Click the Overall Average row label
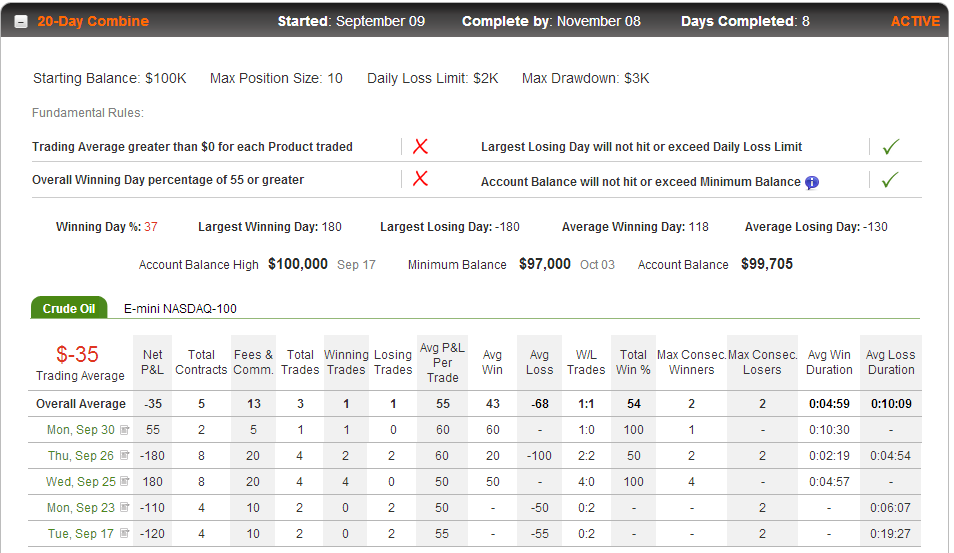Screen dimensions: 954x553 pyautogui.click(x=81, y=404)
